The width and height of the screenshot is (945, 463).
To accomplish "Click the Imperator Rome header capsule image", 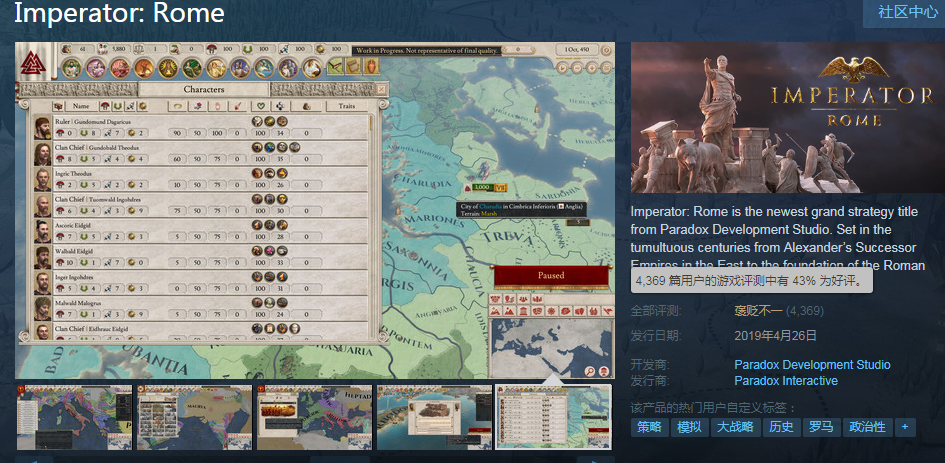I will [x=788, y=117].
